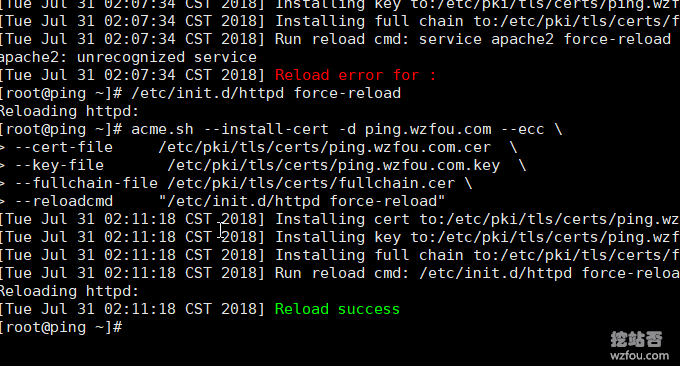Click the quoted "/etc/init.d/httpd force-reload" string
Image resolution: width=680 pixels, height=366 pixels.
point(302,201)
